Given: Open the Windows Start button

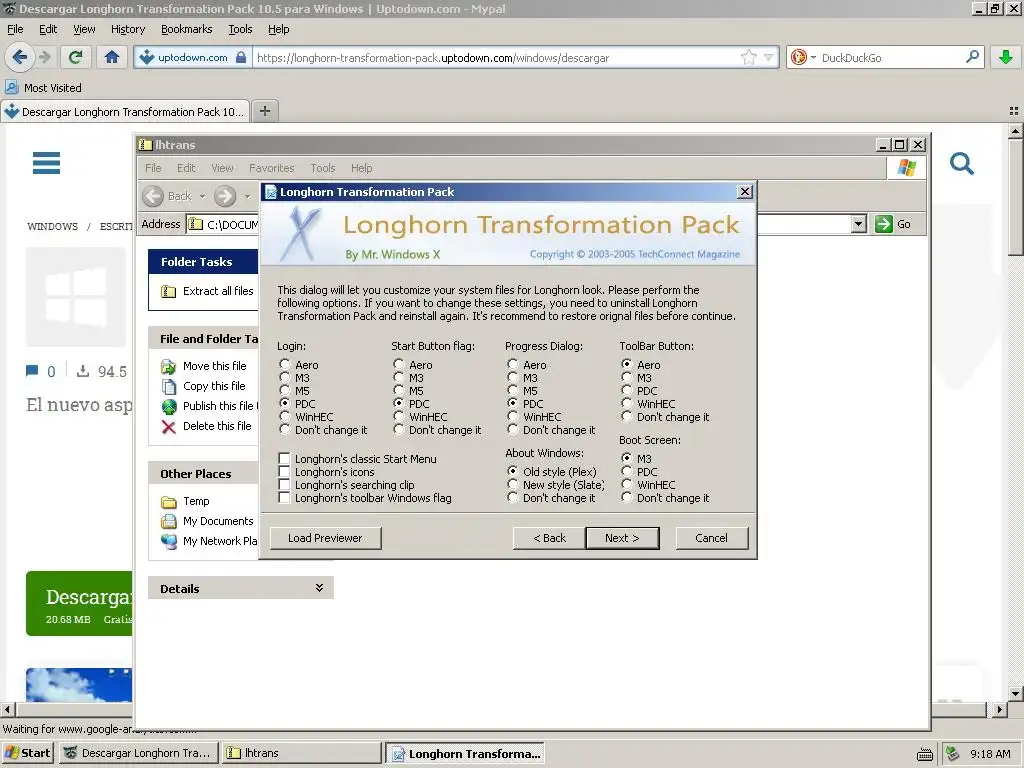Looking at the screenshot, I should (x=27, y=753).
